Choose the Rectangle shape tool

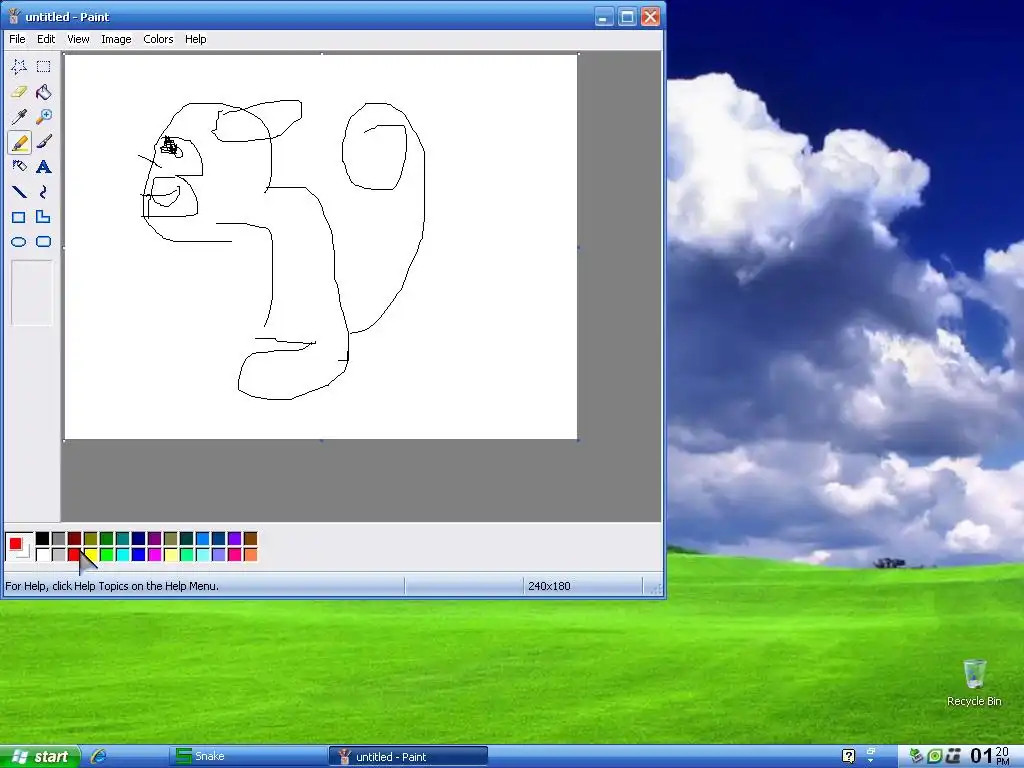coord(19,217)
